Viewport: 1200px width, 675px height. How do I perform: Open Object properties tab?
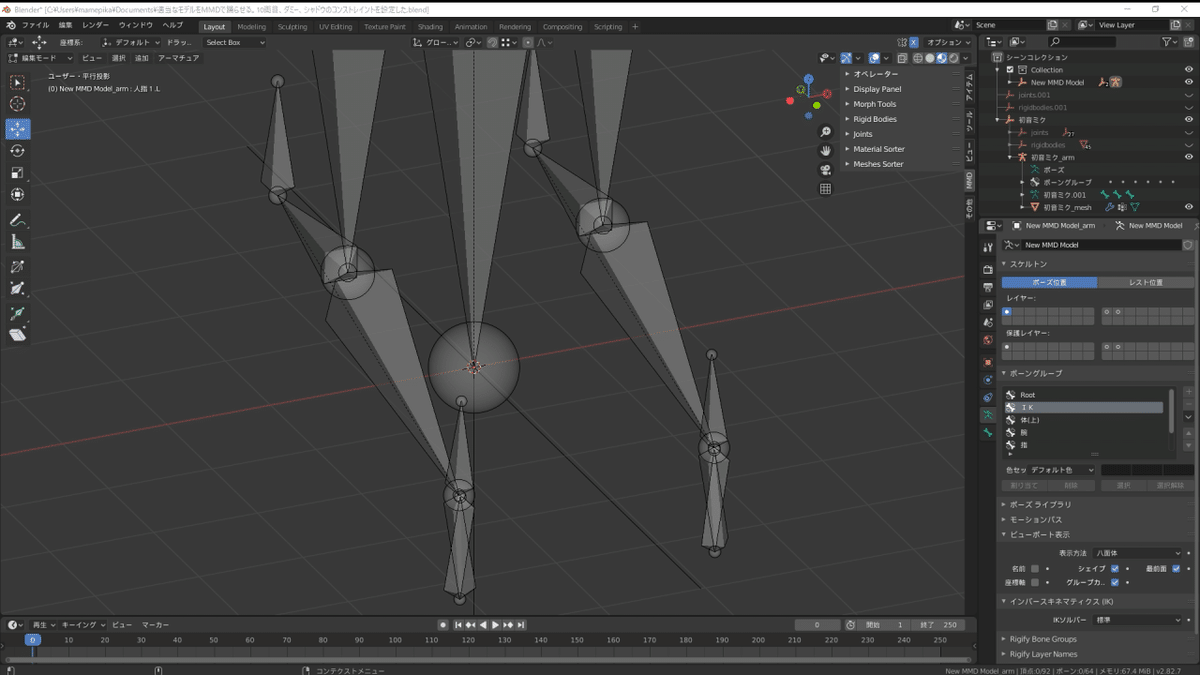click(x=988, y=362)
